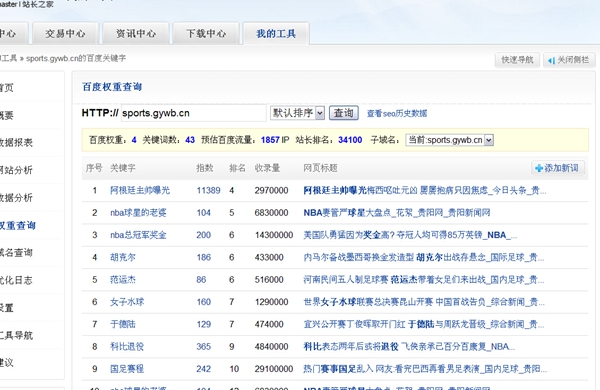600x390 pixels.
Task: Open the 查看seo历史数据 link
Action: 397,113
